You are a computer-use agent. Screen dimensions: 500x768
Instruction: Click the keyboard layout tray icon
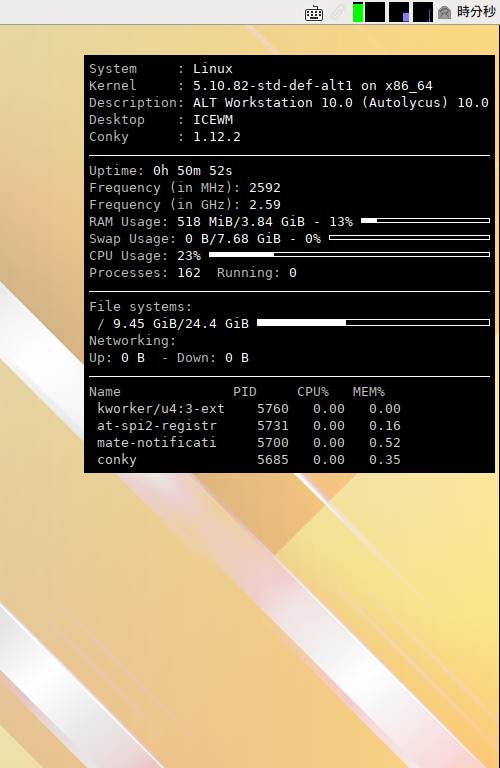(313, 13)
